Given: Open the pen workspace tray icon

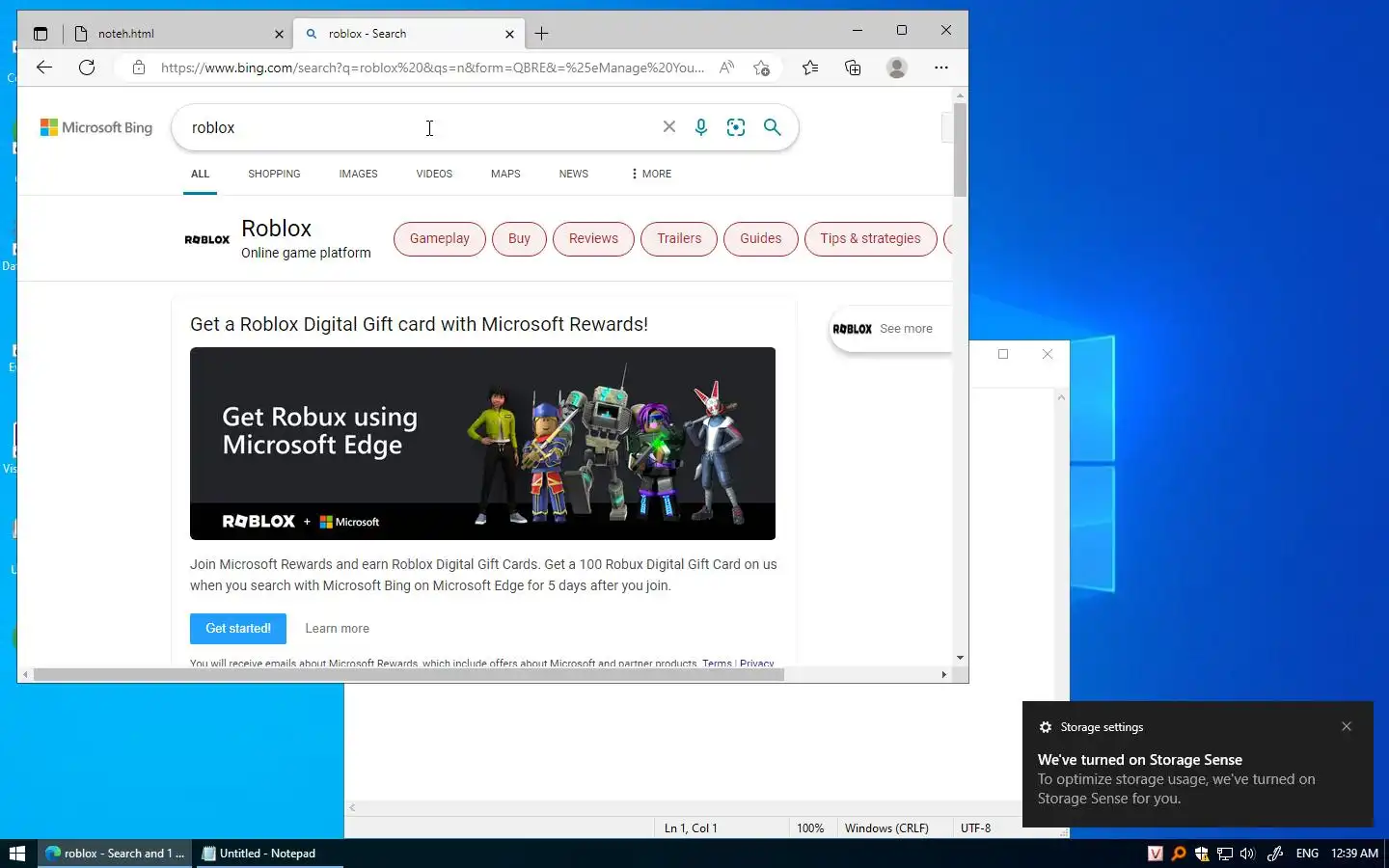Looking at the screenshot, I should tap(1275, 854).
